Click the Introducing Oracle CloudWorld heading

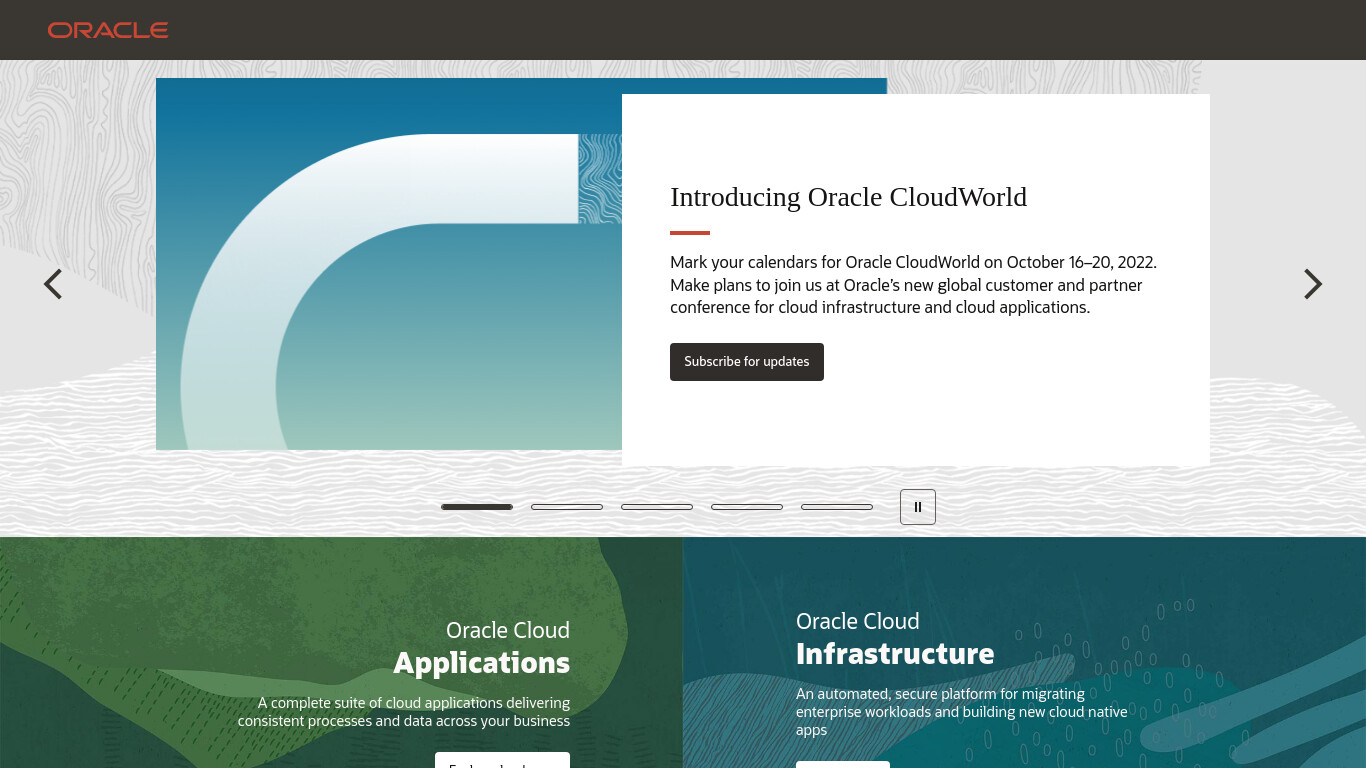click(848, 197)
